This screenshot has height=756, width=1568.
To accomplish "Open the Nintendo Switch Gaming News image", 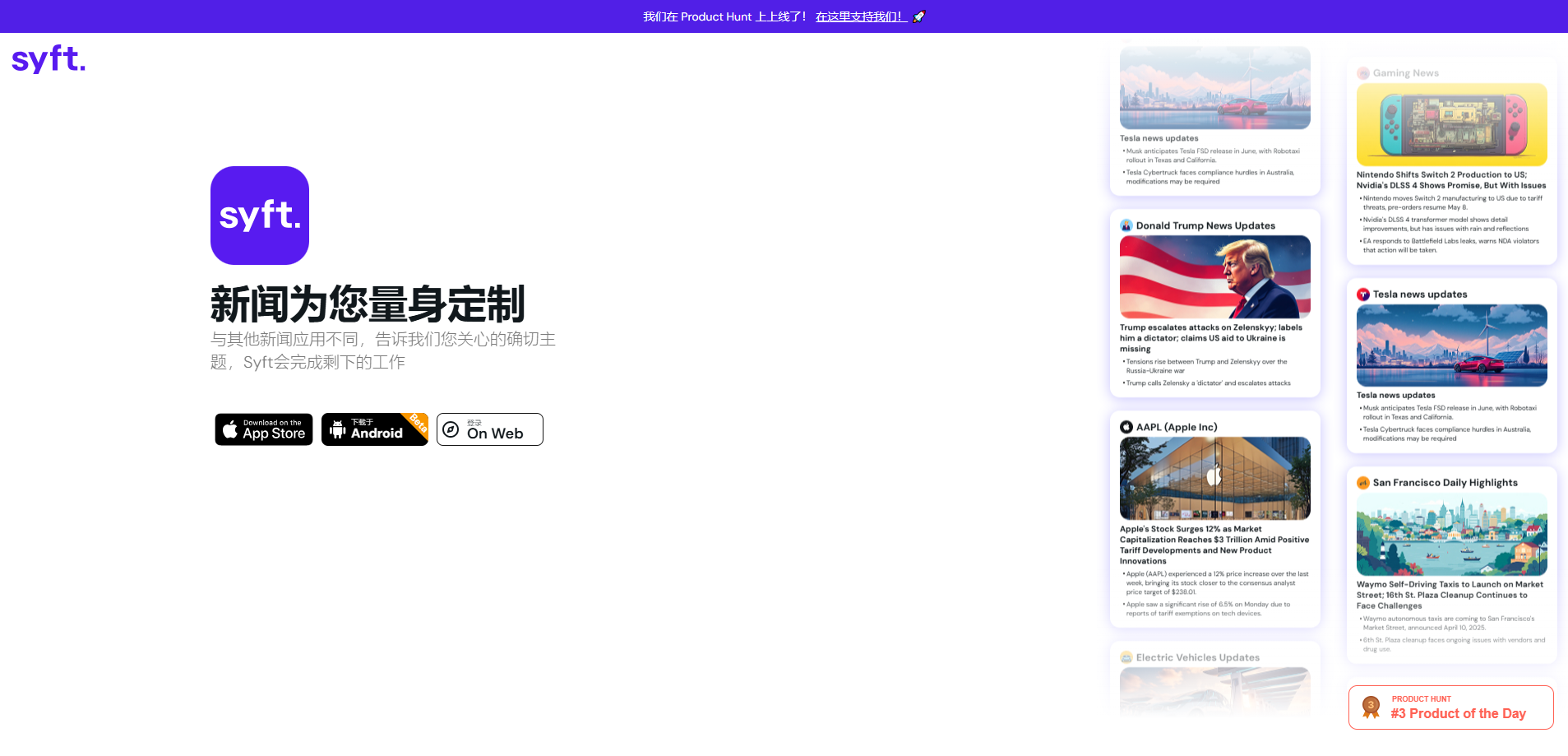I will pos(1452,124).
